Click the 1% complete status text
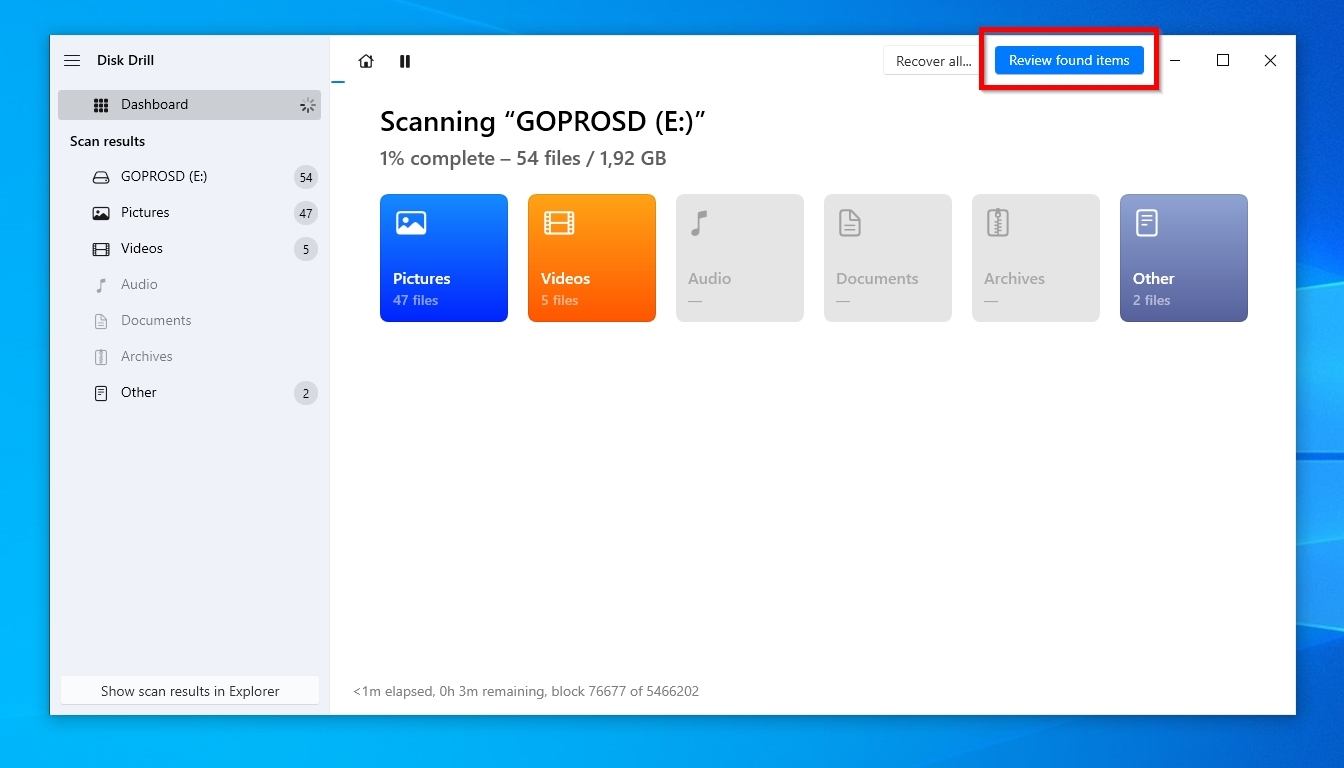The image size is (1344, 768). click(523, 158)
